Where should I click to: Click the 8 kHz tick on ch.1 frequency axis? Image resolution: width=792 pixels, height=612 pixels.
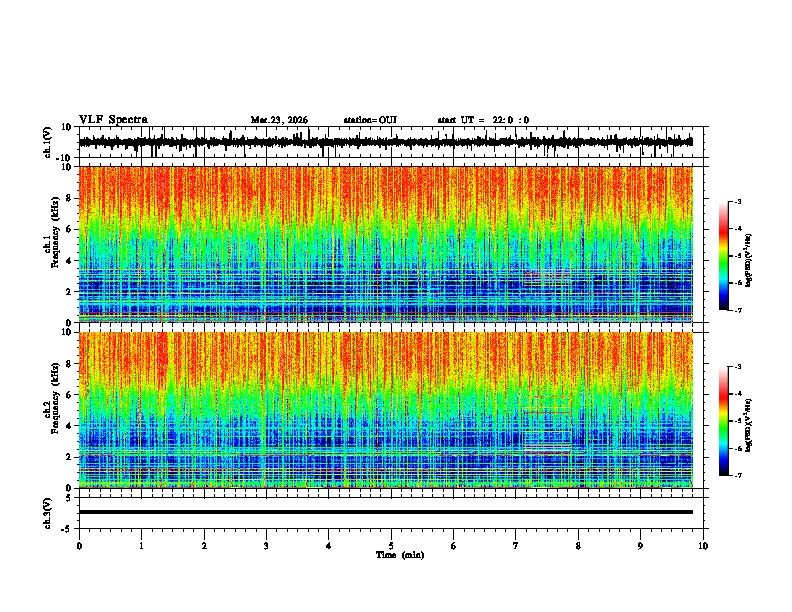point(69,198)
